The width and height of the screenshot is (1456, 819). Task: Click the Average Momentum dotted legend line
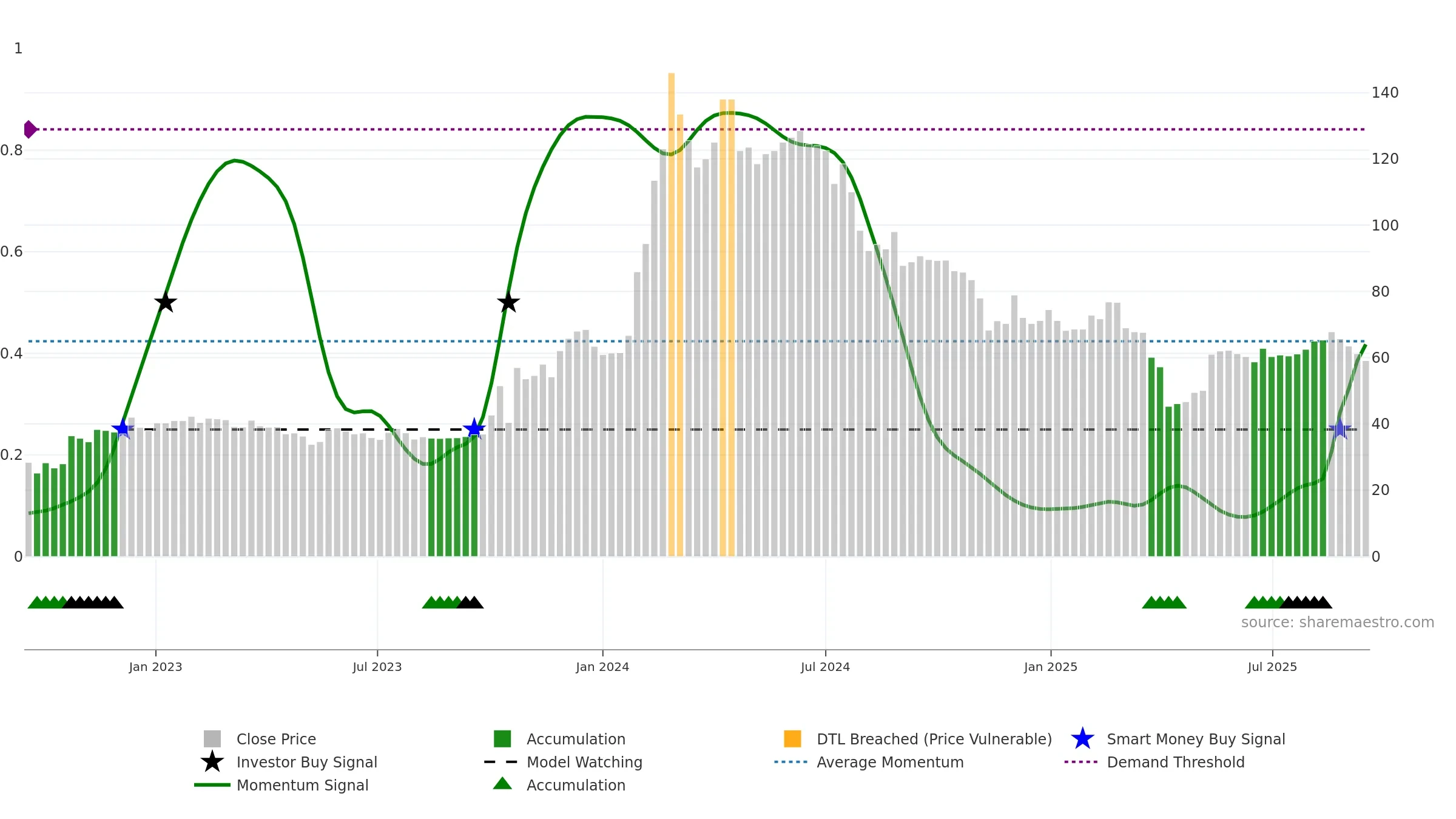791,762
